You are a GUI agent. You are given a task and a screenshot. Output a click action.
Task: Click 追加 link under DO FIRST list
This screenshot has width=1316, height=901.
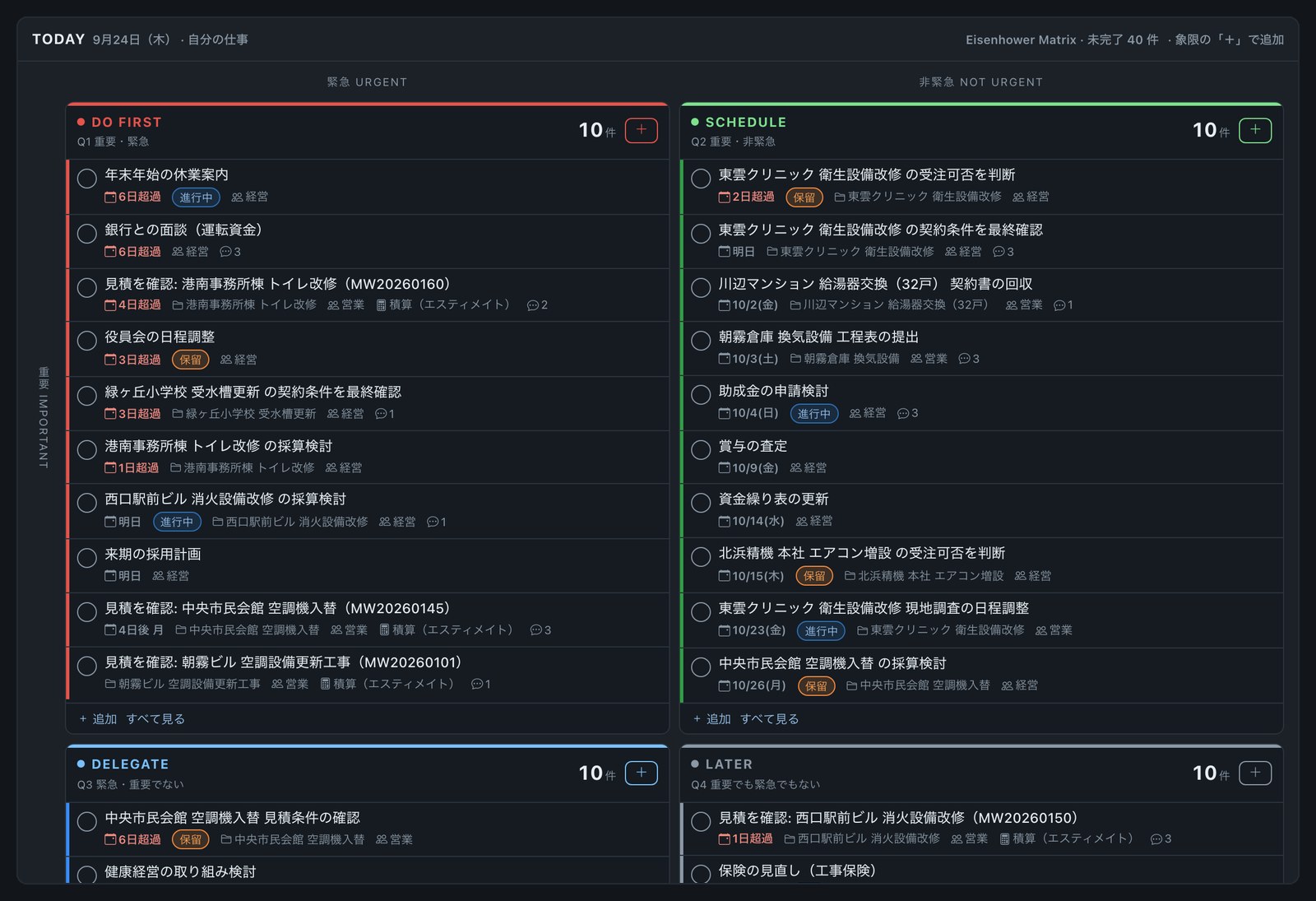[98, 719]
